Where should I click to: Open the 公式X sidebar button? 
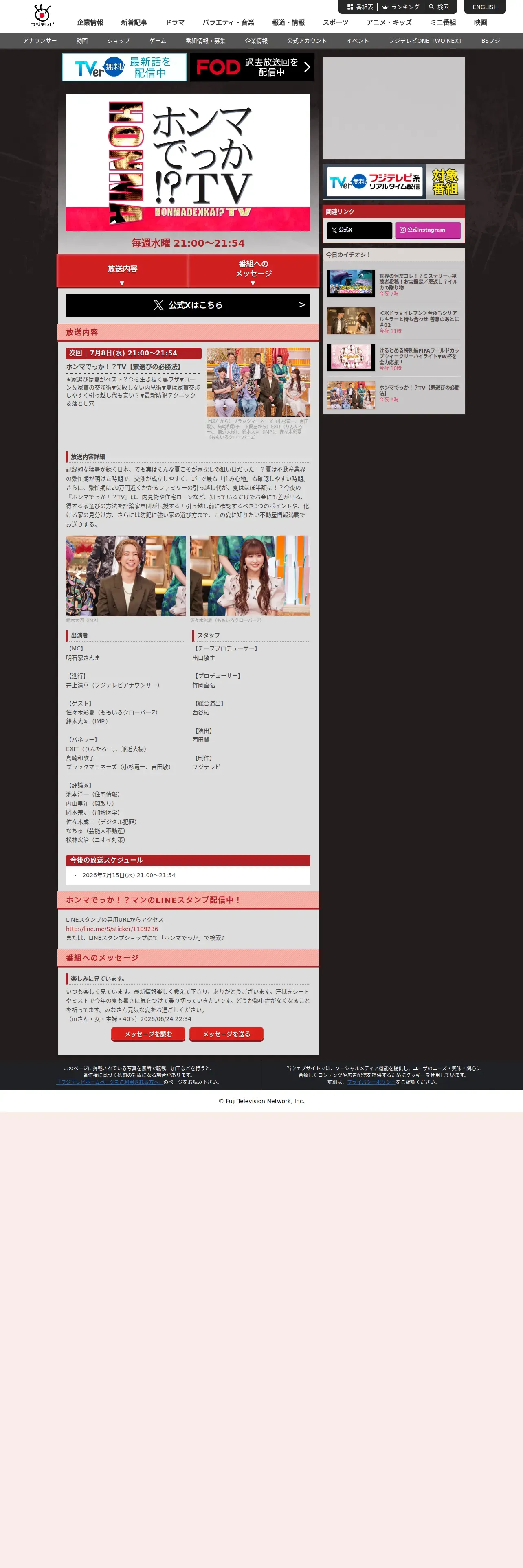[359, 230]
